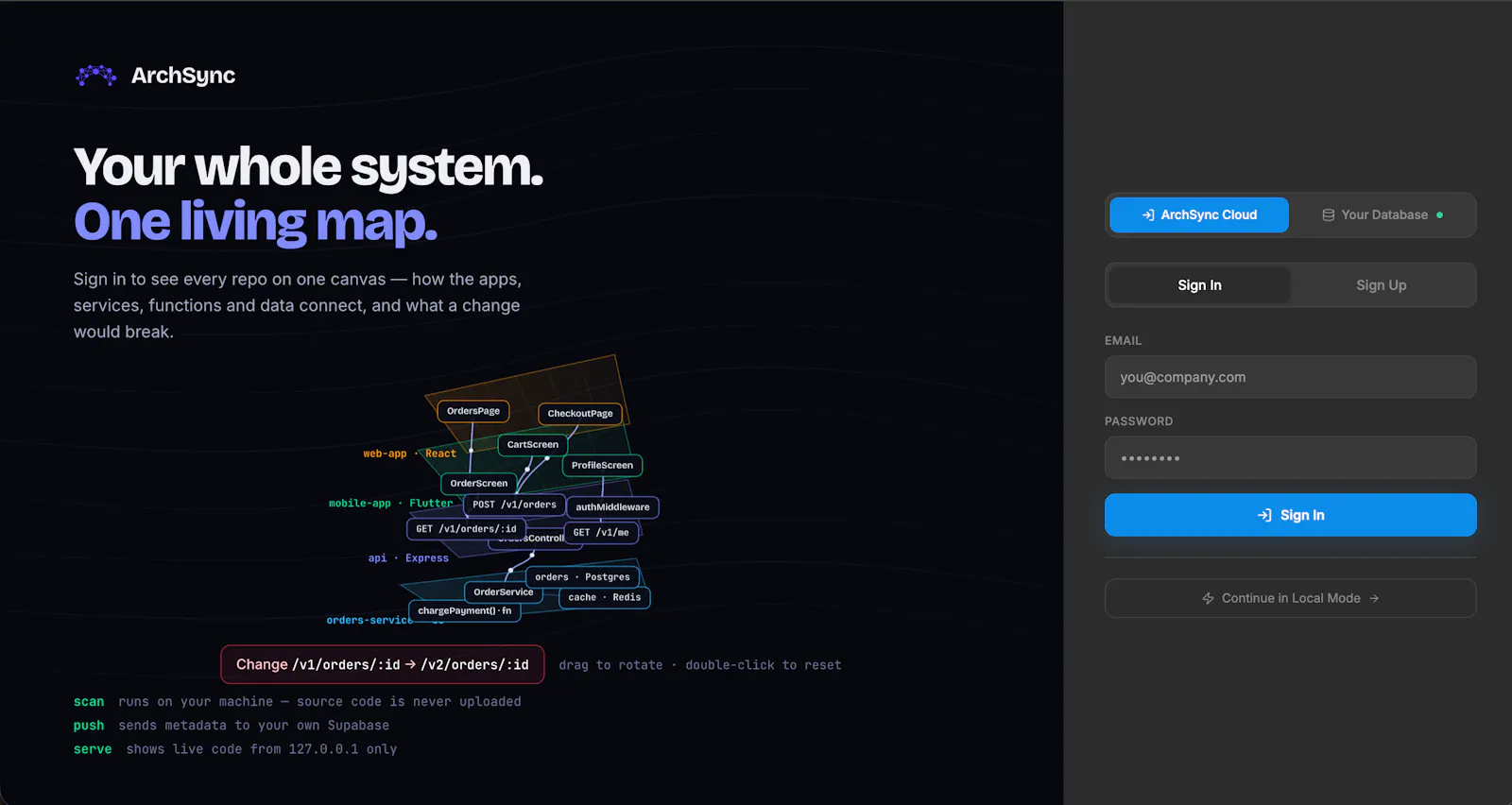This screenshot has width=1512, height=805.
Task: Click the database icon beside Your Database
Action: pos(1329,215)
